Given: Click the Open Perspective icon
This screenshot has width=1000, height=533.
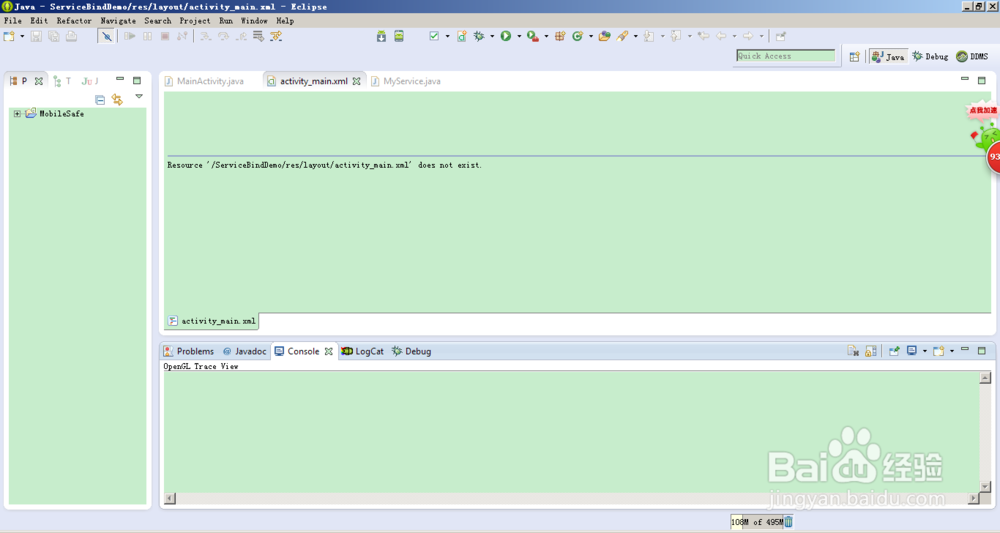Looking at the screenshot, I should tap(855, 57).
